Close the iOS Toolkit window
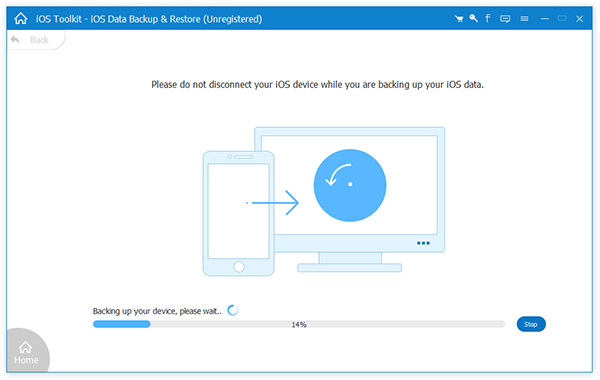Screen dimensions: 600x380 point(580,18)
